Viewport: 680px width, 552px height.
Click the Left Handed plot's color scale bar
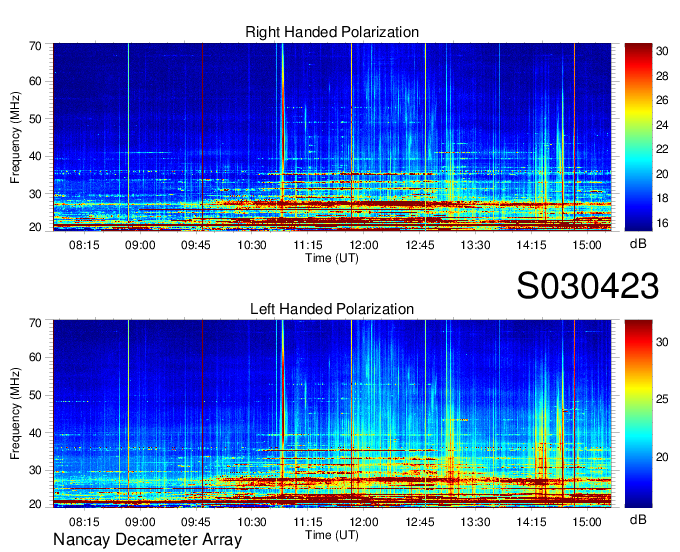[638, 414]
